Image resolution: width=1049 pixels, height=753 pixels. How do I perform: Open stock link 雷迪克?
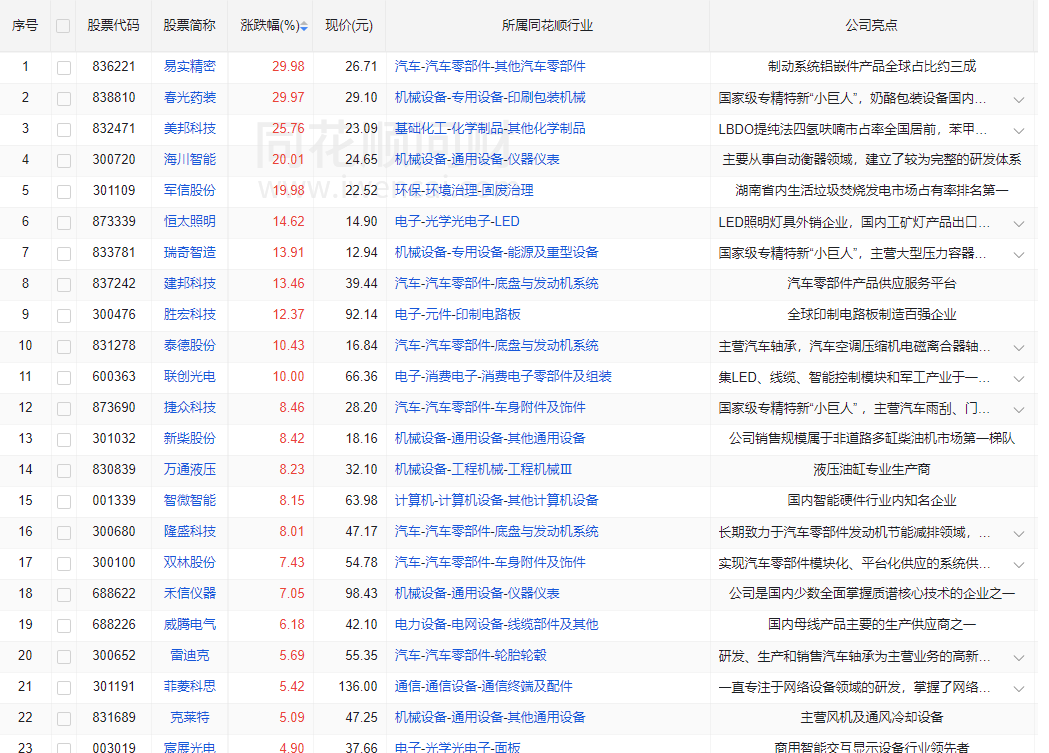(189, 655)
